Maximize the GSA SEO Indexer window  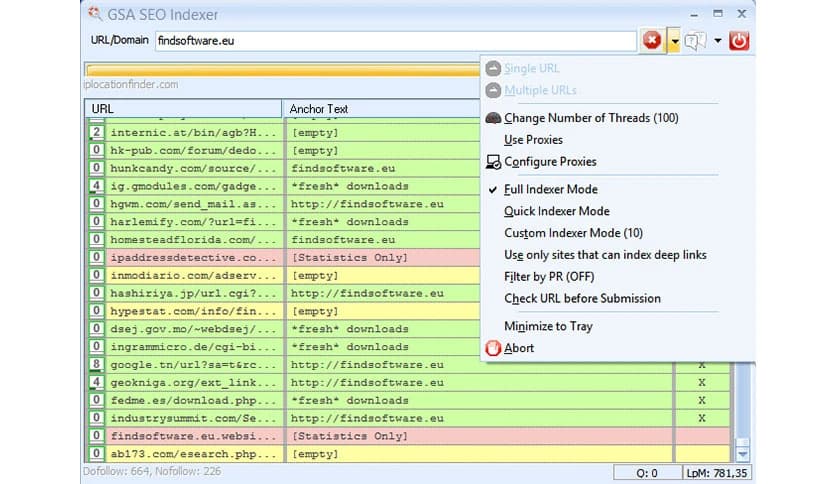[718, 14]
